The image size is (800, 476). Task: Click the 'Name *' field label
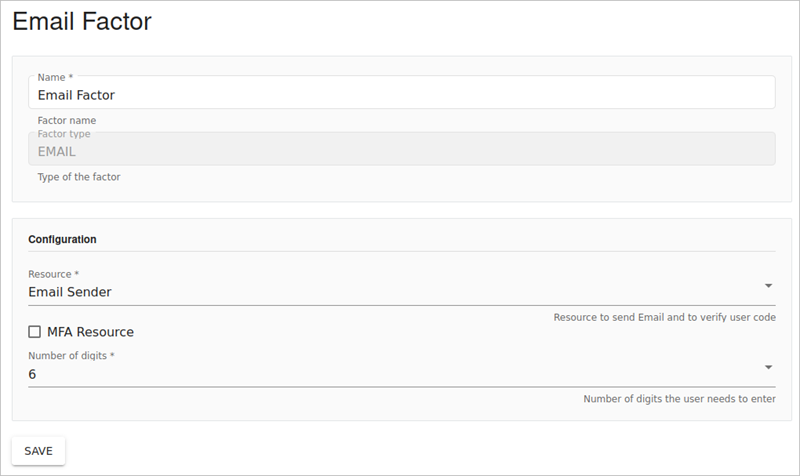point(55,77)
